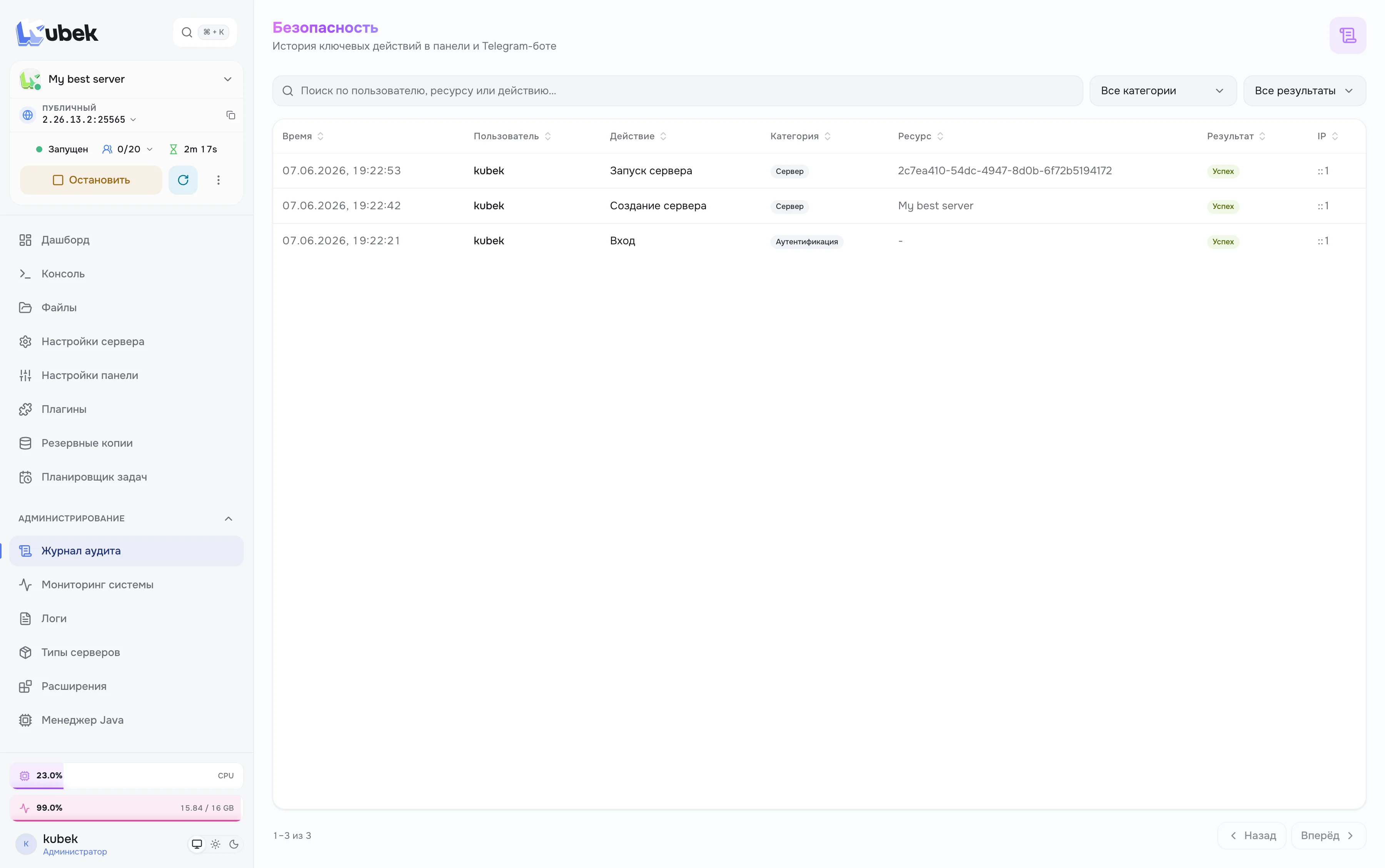
Task: Click the CPU 23.0% usage bar
Action: coord(126,776)
